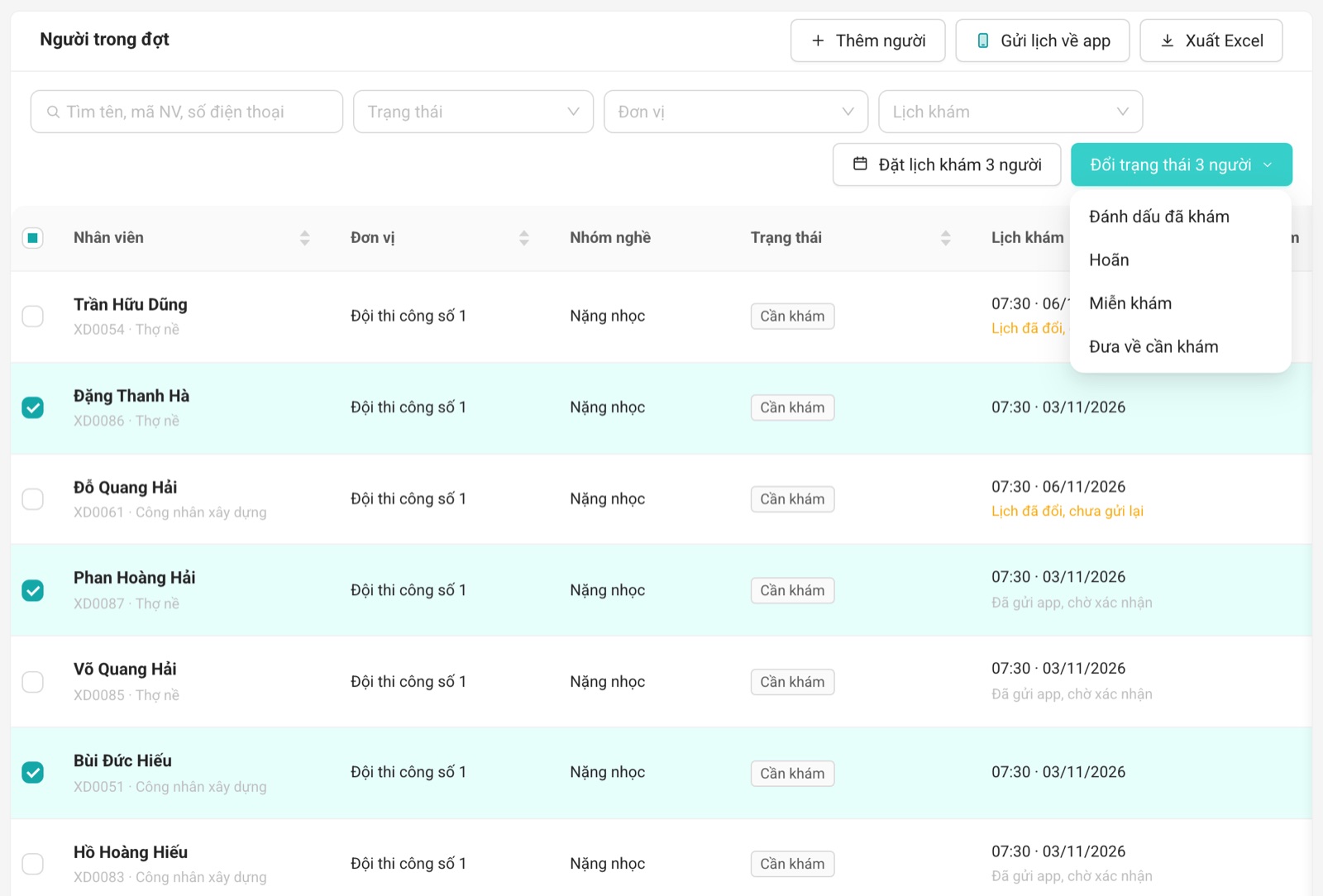Click the Lịch khám column header
Viewport: 1323px width, 896px height.
coord(1028,238)
